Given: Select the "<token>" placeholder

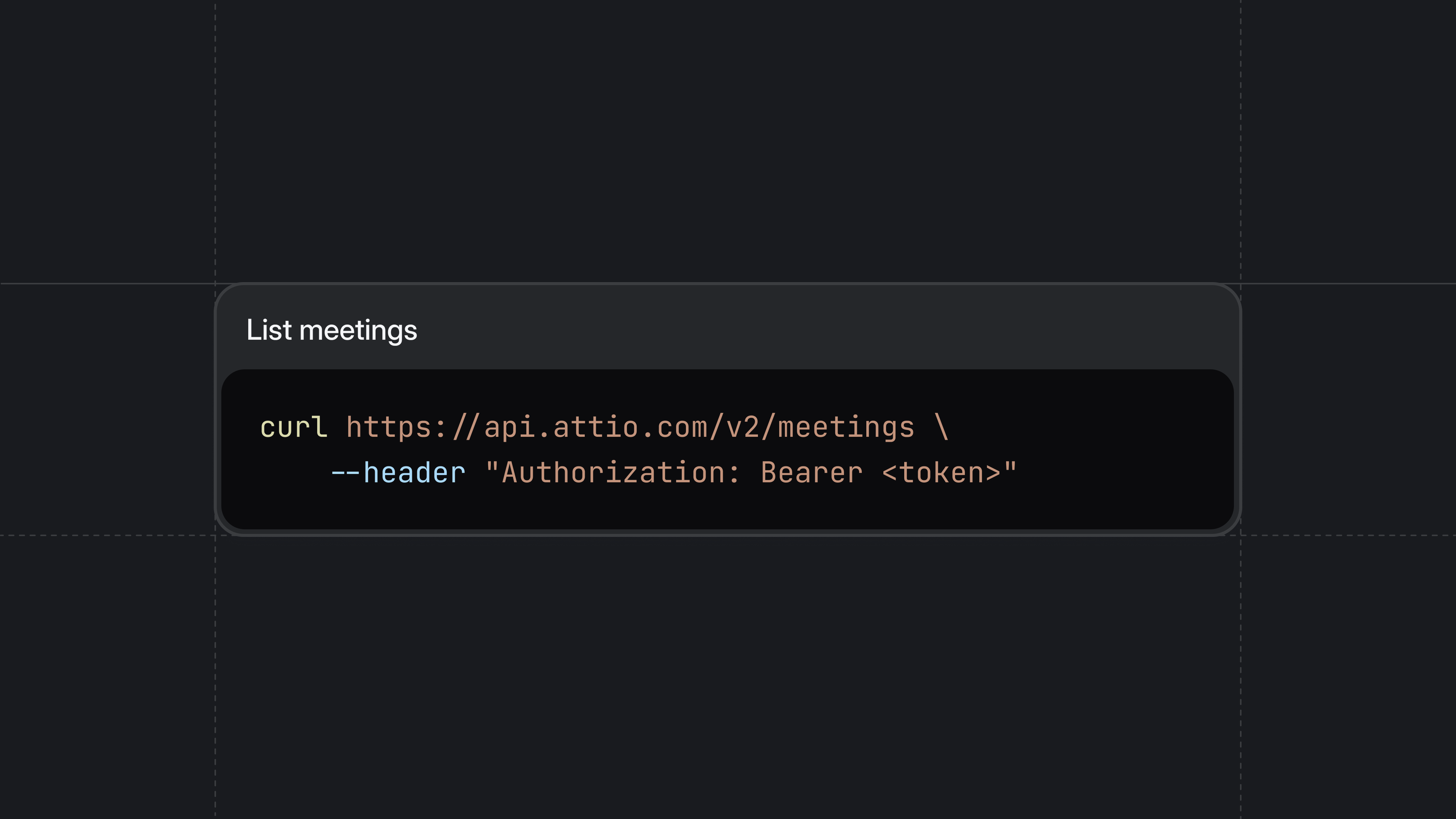Looking at the screenshot, I should coord(941,473).
